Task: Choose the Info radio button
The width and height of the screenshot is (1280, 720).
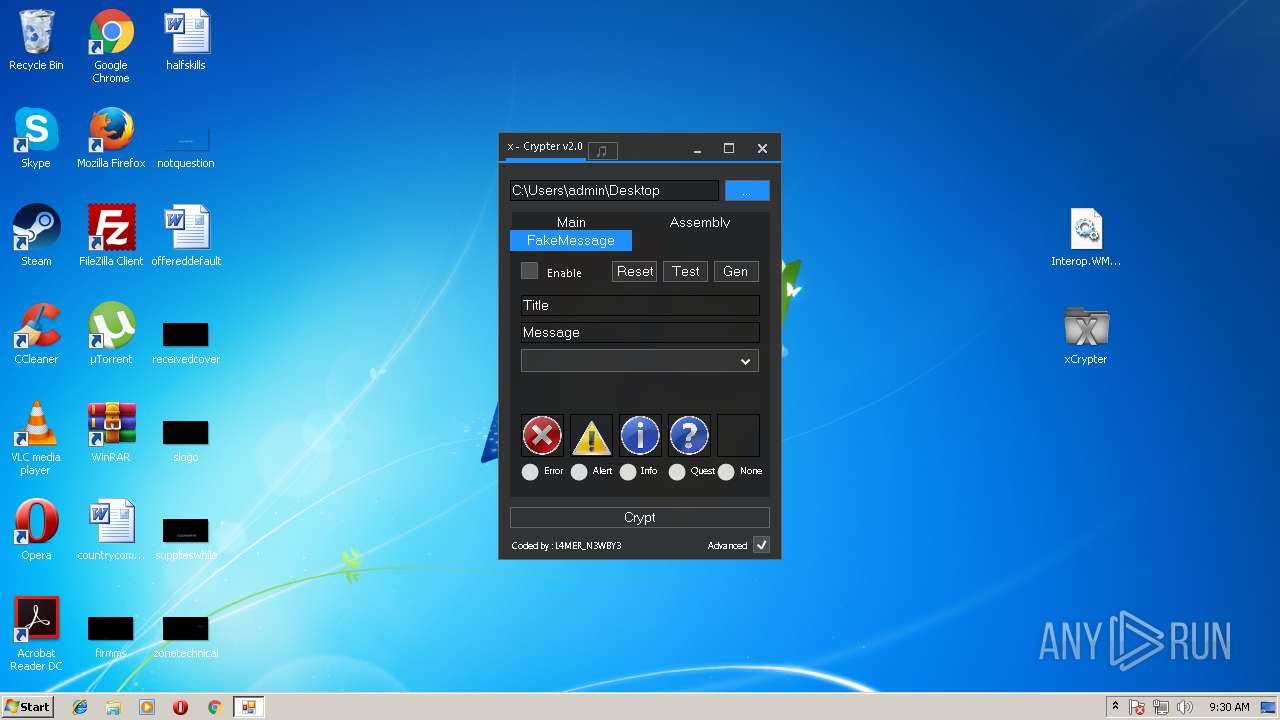Action: point(628,472)
